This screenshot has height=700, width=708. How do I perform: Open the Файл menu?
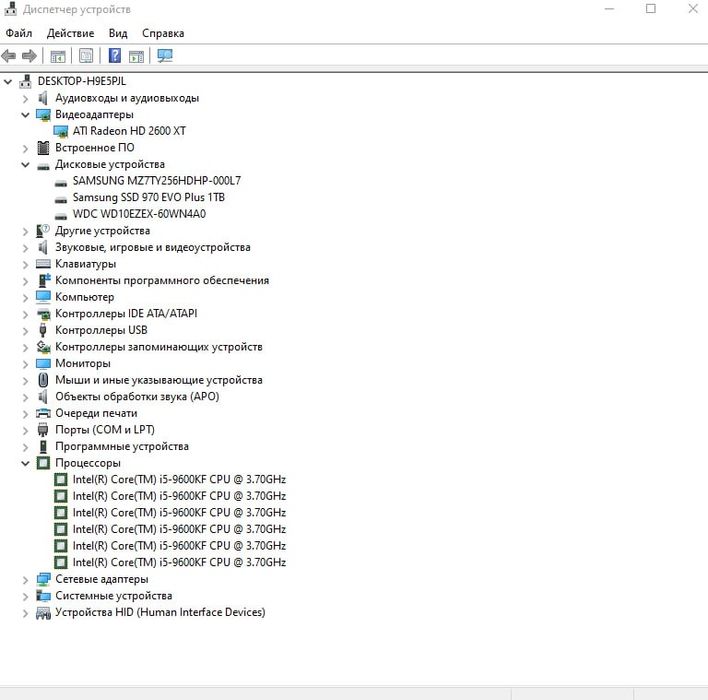click(x=19, y=33)
